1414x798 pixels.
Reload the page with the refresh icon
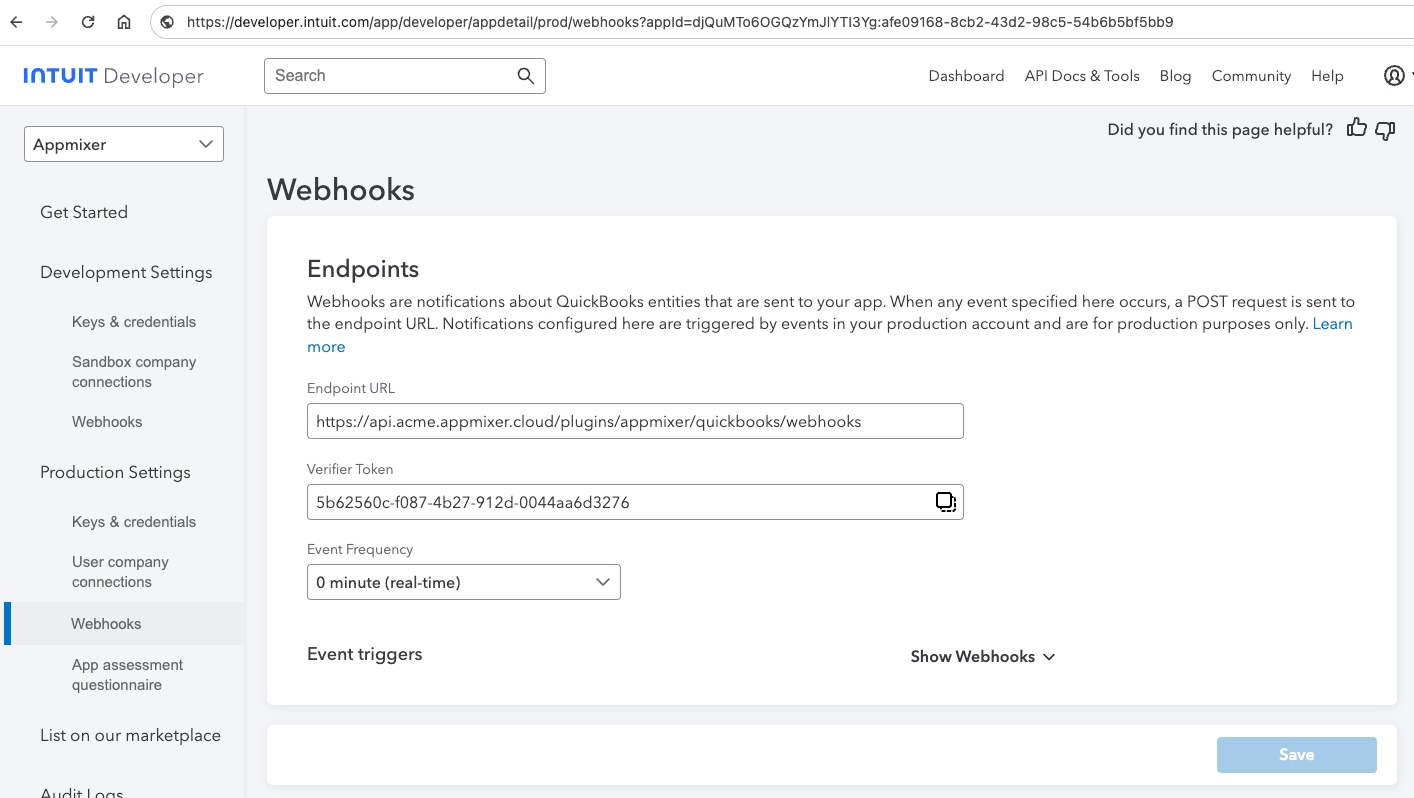pyautogui.click(x=88, y=22)
